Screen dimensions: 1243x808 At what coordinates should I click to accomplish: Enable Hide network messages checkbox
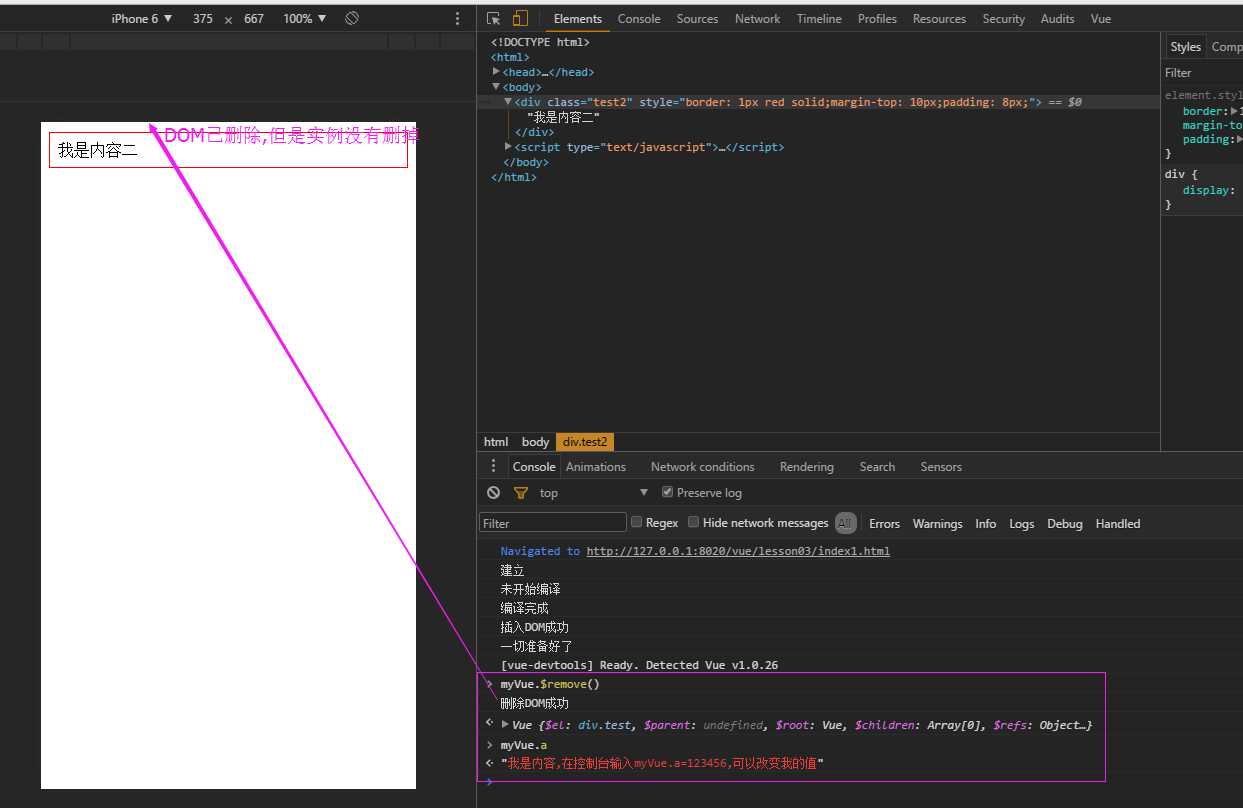(x=694, y=522)
